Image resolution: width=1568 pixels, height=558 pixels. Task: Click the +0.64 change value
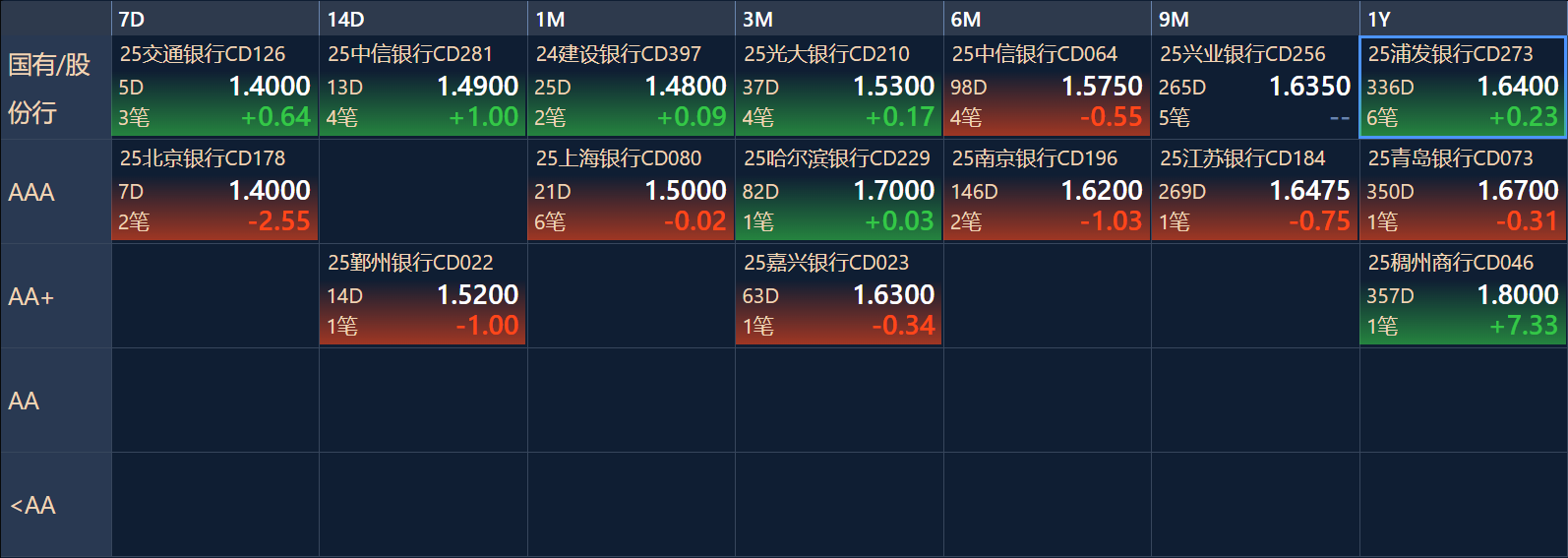tap(275, 117)
